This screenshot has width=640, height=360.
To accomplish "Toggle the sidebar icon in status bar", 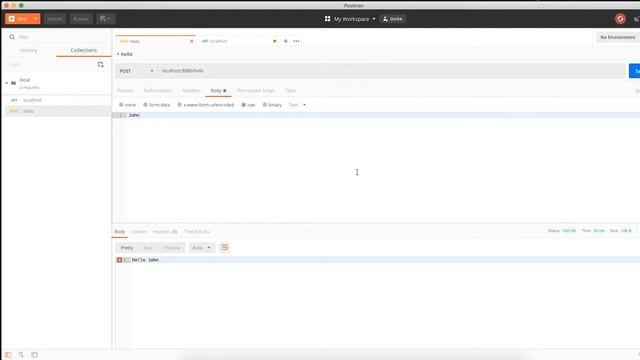I will click(x=8, y=355).
